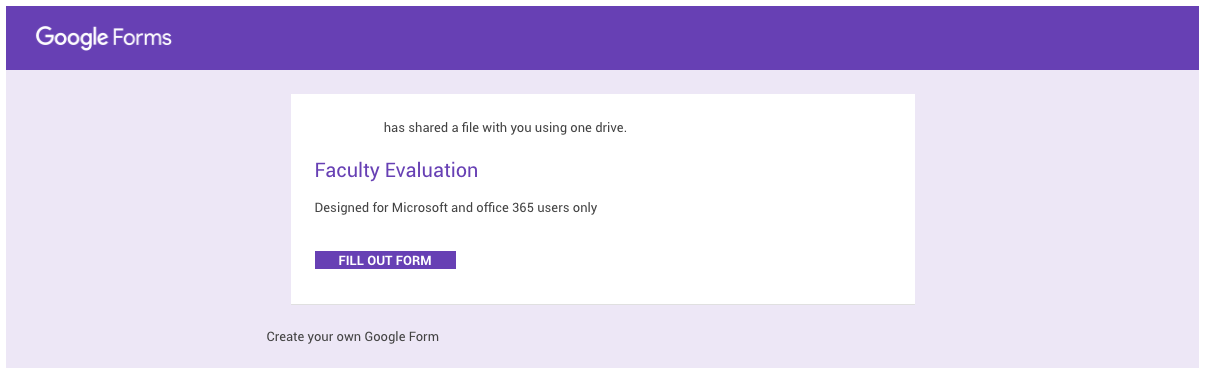Click the FILL OUT FORM button
Viewport: 1207px width, 372px height.
click(385, 260)
